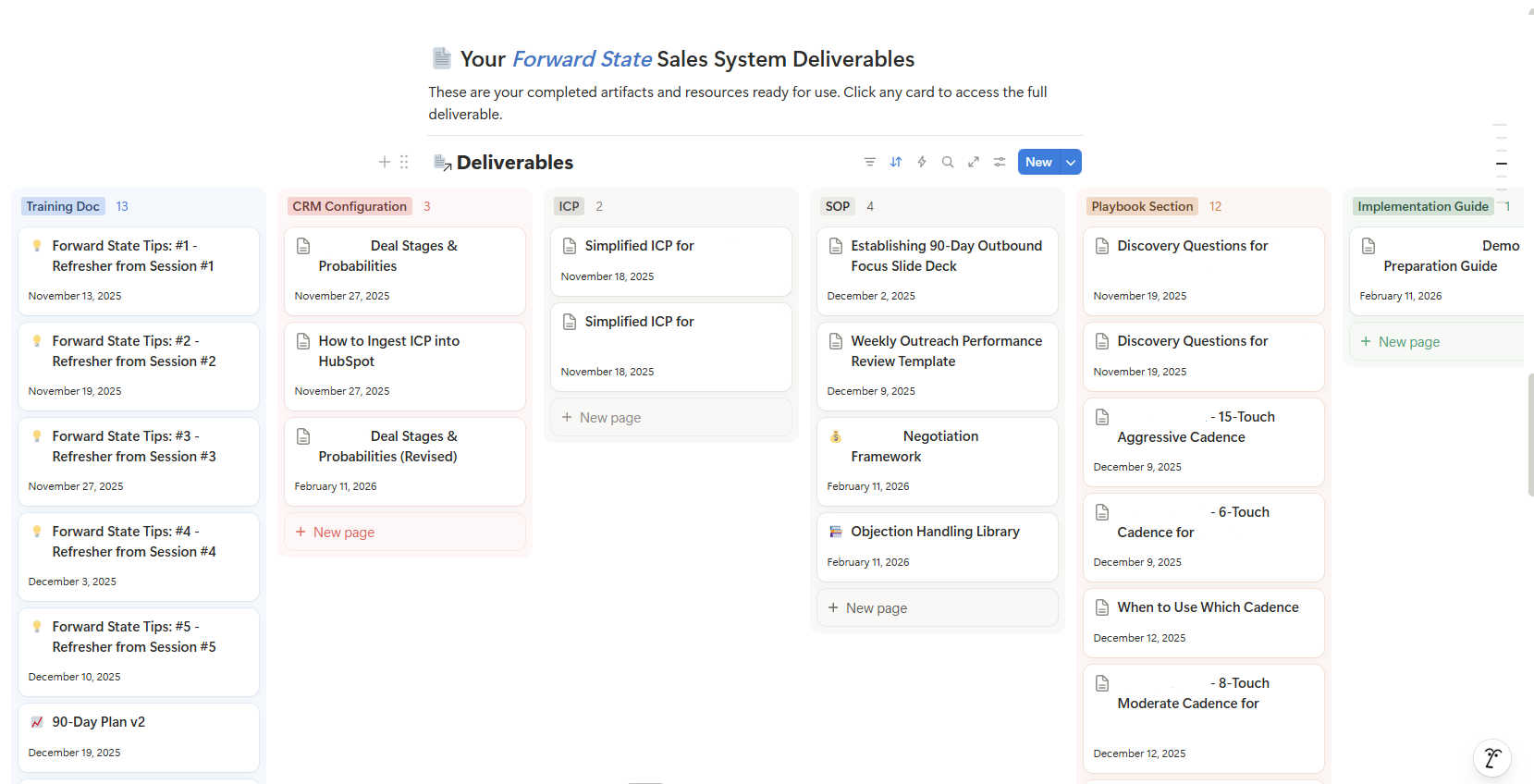Add New page in Implementation Guide column
This screenshot has width=1534, height=784.
[x=1437, y=342]
